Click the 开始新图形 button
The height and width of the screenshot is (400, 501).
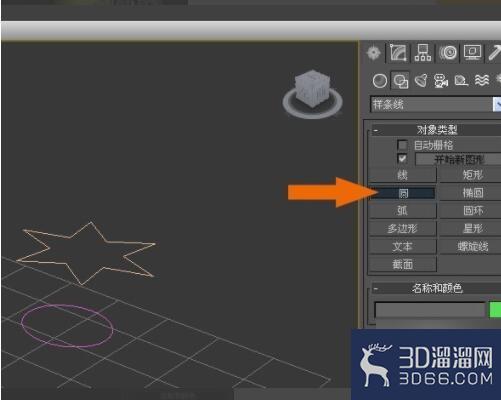[x=458, y=159]
